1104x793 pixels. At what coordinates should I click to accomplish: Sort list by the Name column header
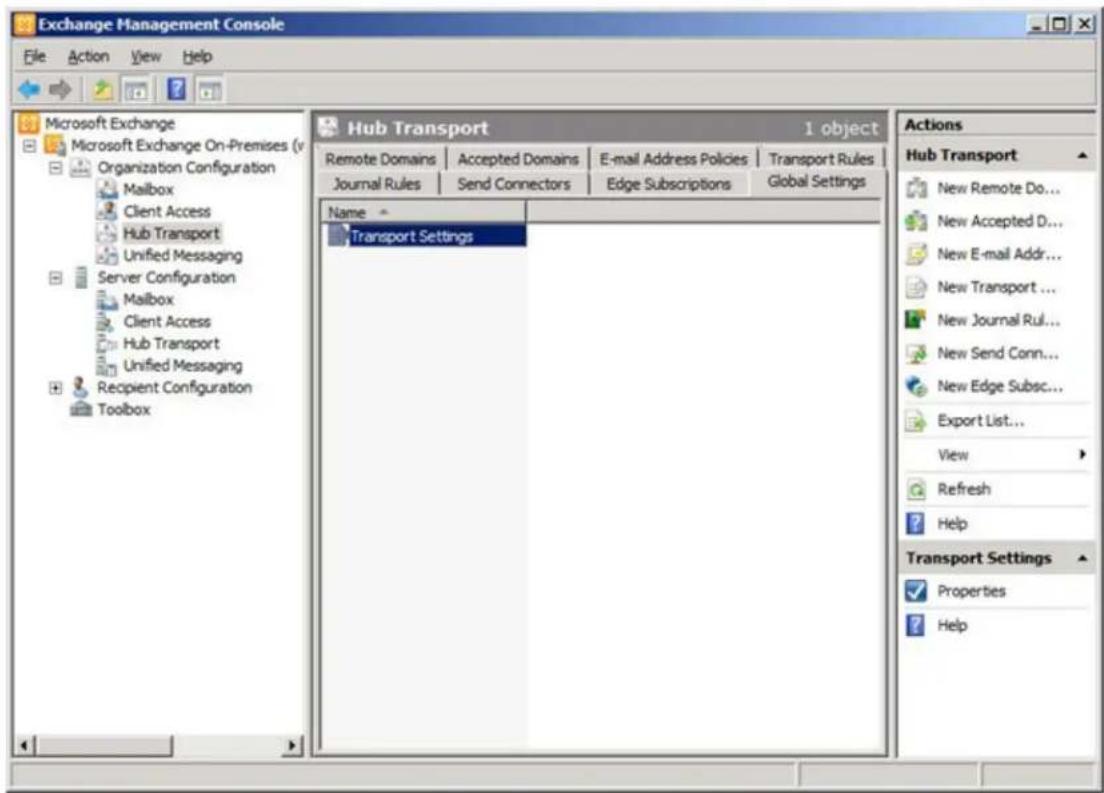point(423,212)
